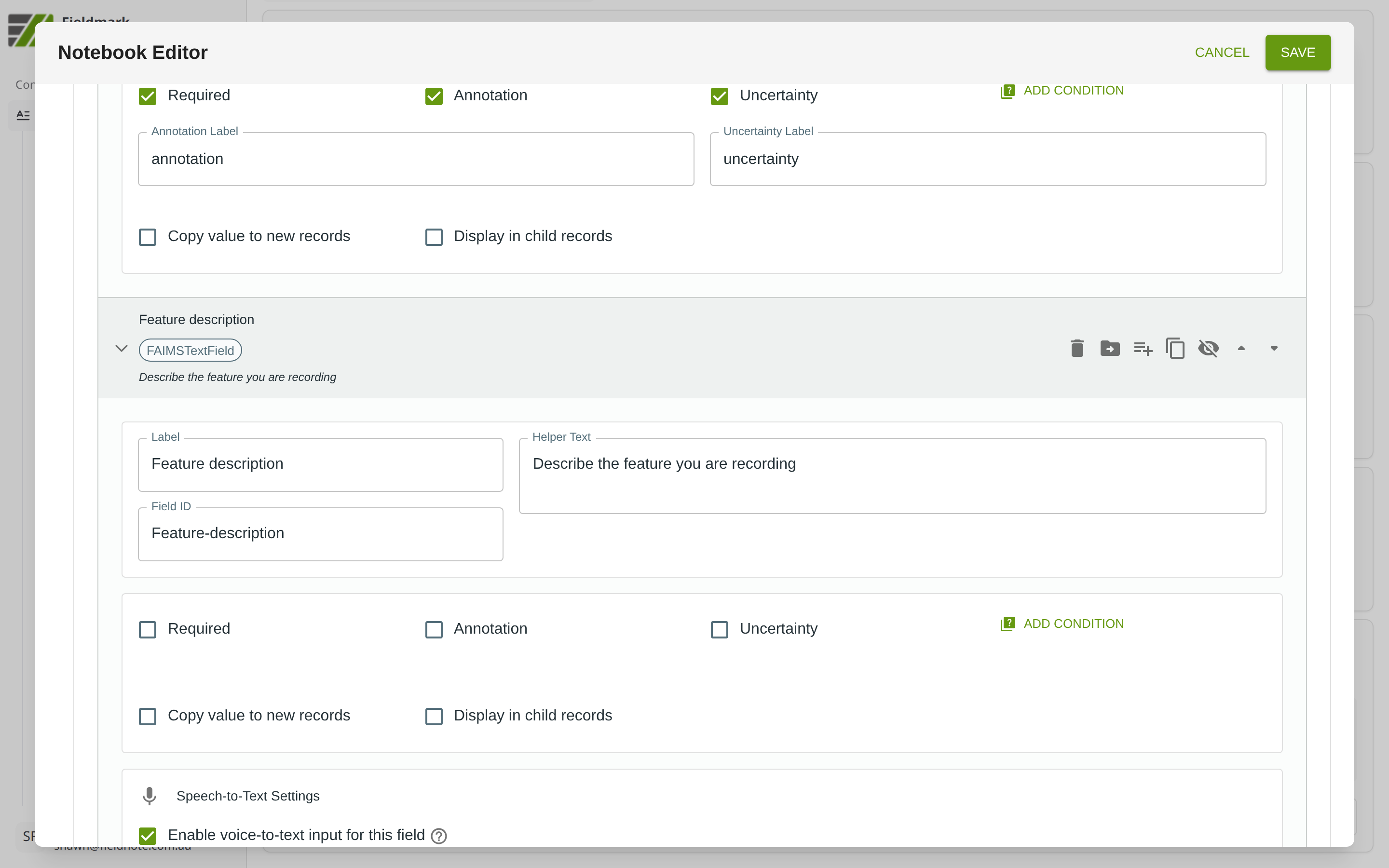Click the Speech-to-Text microphone icon
This screenshot has width=1389, height=868.
pos(149,796)
